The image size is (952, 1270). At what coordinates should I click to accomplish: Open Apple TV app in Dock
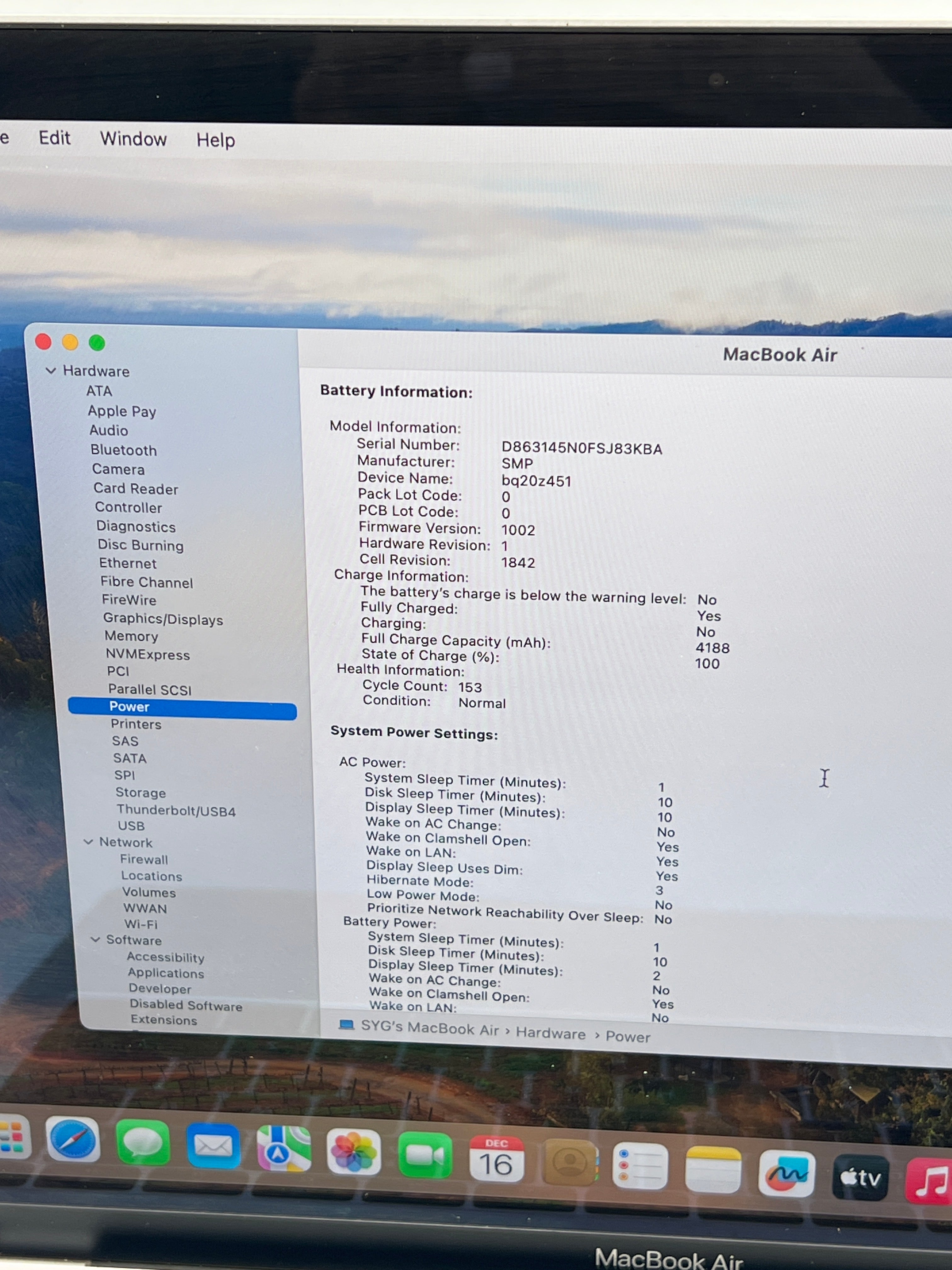861,1177
